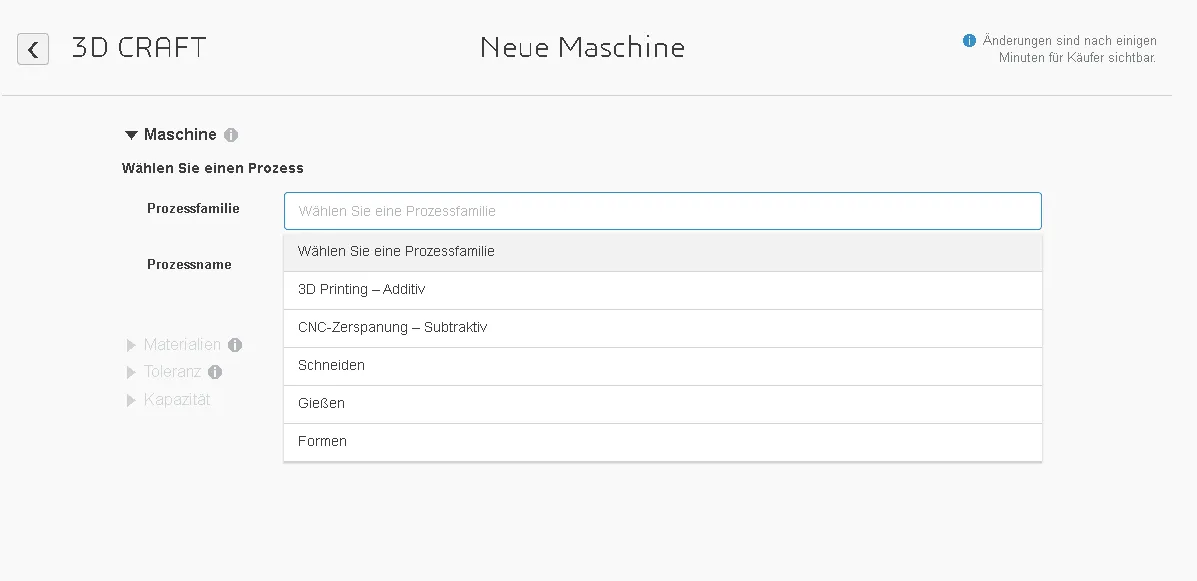Image resolution: width=1197 pixels, height=581 pixels.
Task: Click the info icon next to Toleranz
Action: point(216,371)
